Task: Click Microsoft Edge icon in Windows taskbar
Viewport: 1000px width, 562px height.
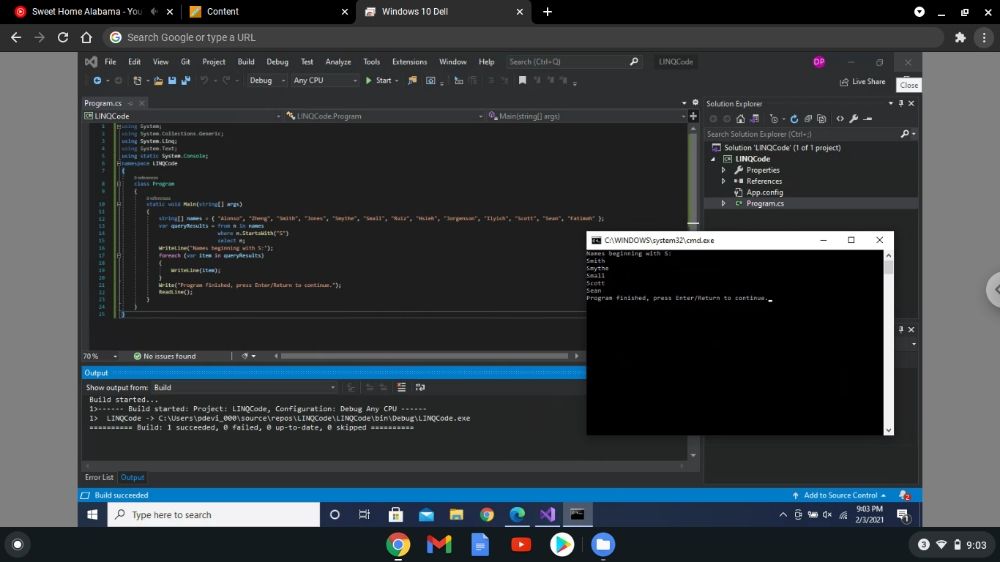Action: 517,514
